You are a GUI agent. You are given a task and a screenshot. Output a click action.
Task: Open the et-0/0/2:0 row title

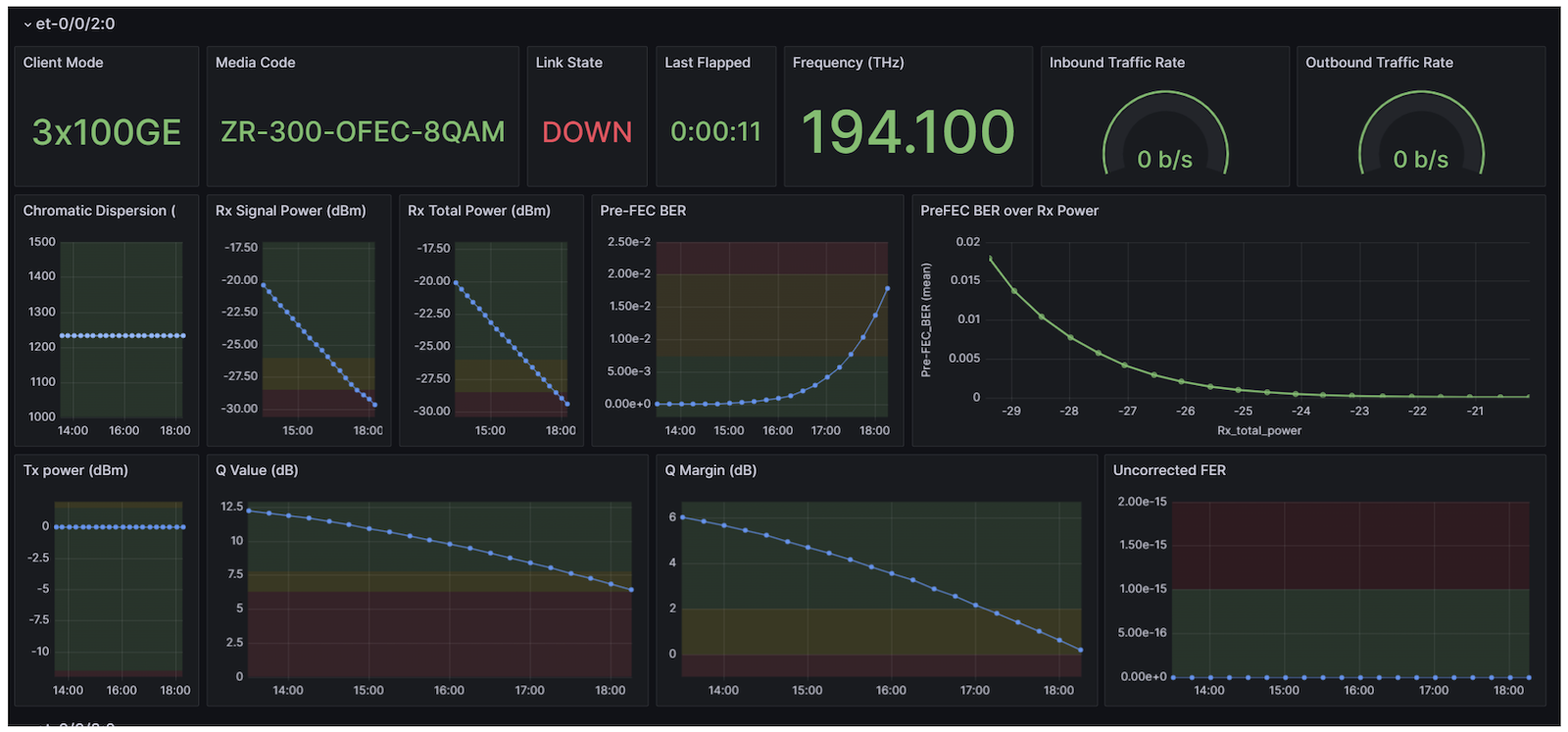pos(75,24)
